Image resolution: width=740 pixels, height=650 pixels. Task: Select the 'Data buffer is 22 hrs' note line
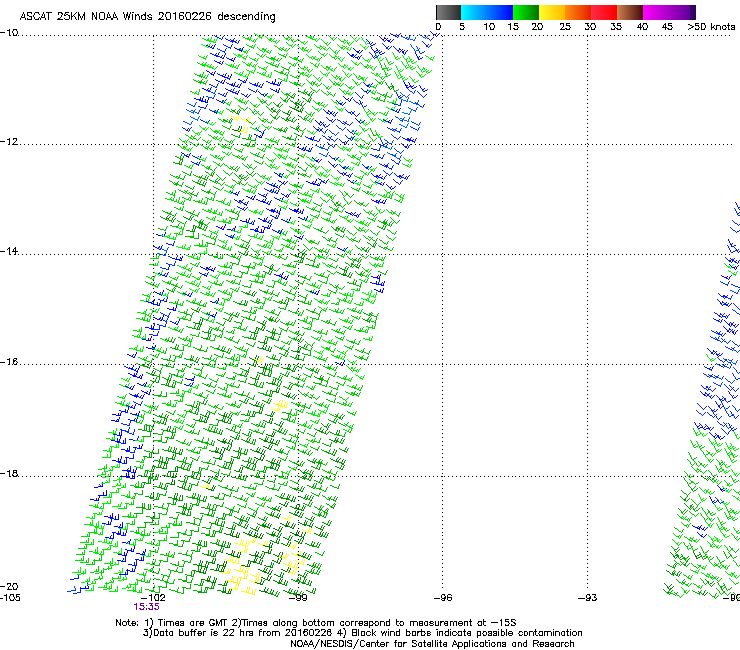click(x=362, y=633)
